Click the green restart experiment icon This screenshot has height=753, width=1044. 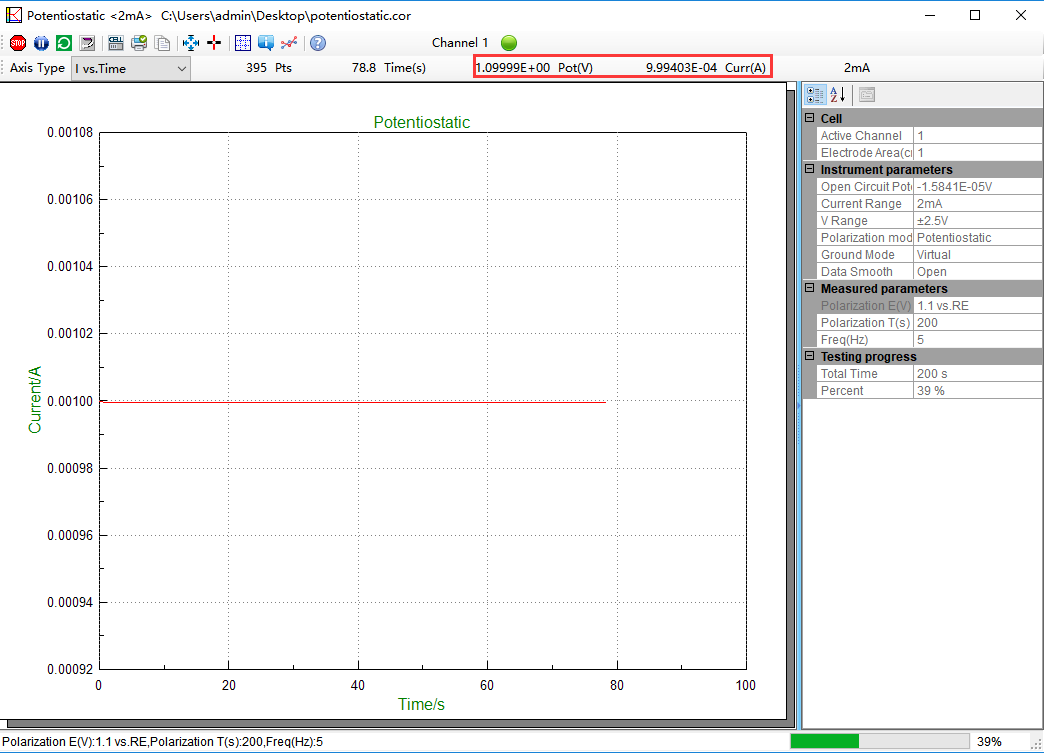click(63, 43)
